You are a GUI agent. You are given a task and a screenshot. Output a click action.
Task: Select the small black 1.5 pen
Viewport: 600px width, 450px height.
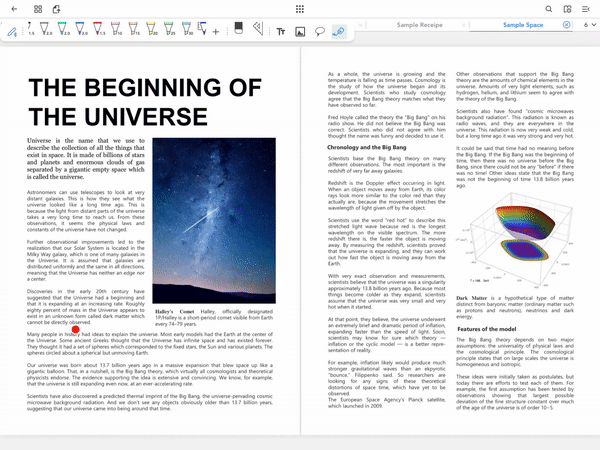(30, 29)
